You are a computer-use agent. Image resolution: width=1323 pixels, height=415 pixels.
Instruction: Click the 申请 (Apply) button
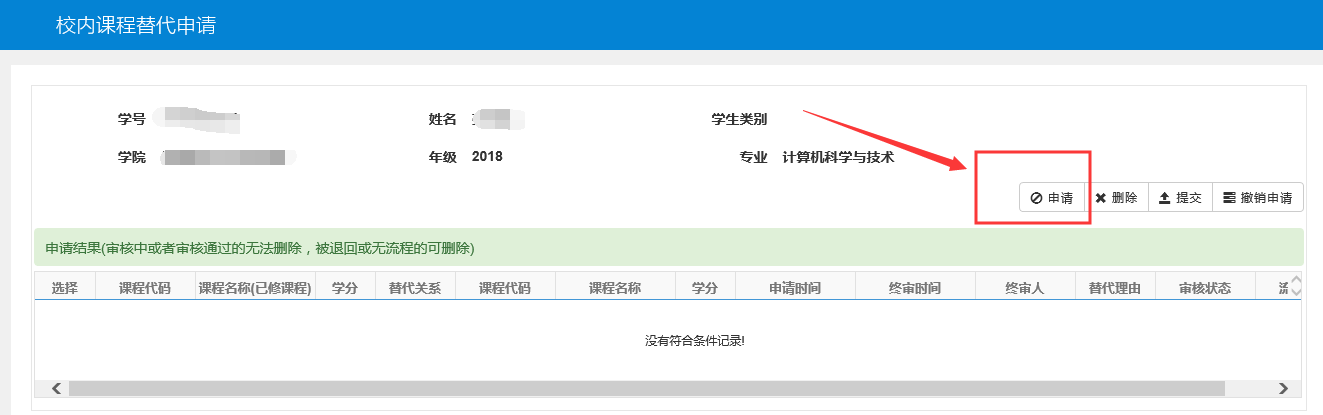point(1051,198)
